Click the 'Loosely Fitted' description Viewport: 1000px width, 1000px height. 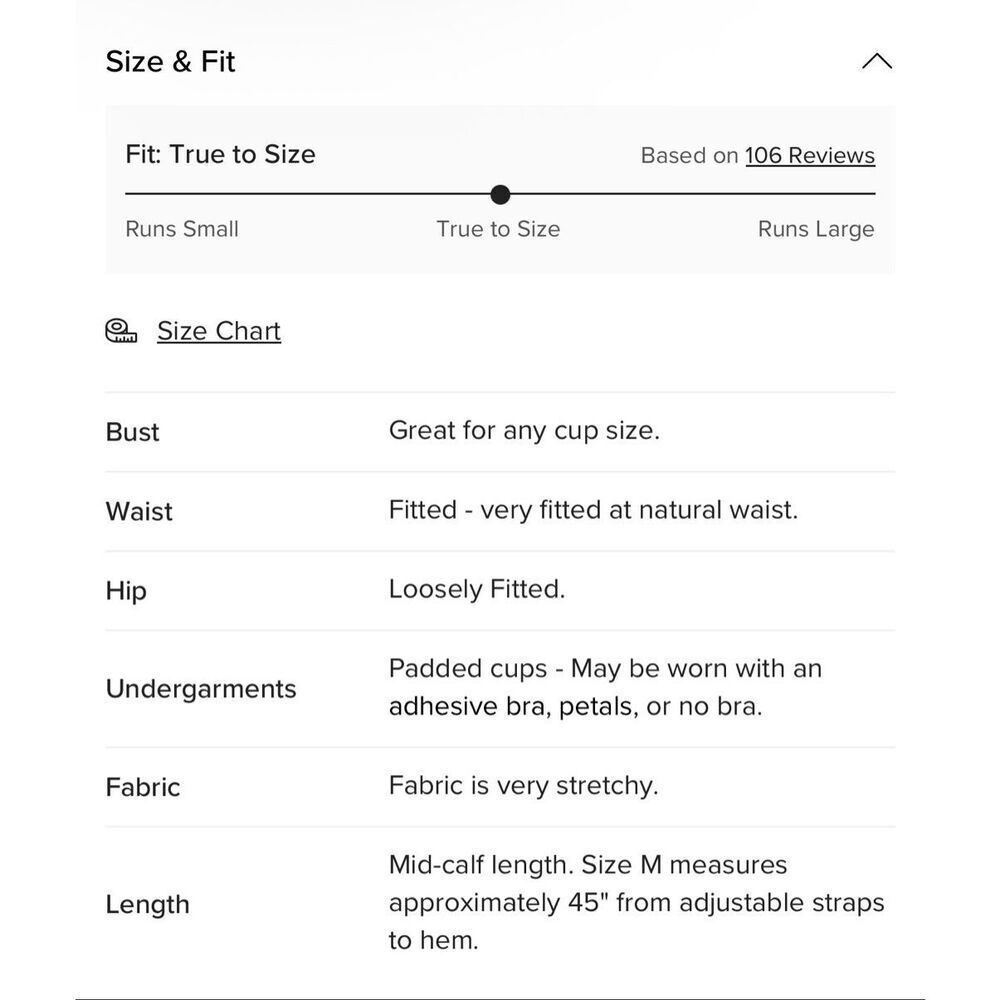click(x=477, y=589)
